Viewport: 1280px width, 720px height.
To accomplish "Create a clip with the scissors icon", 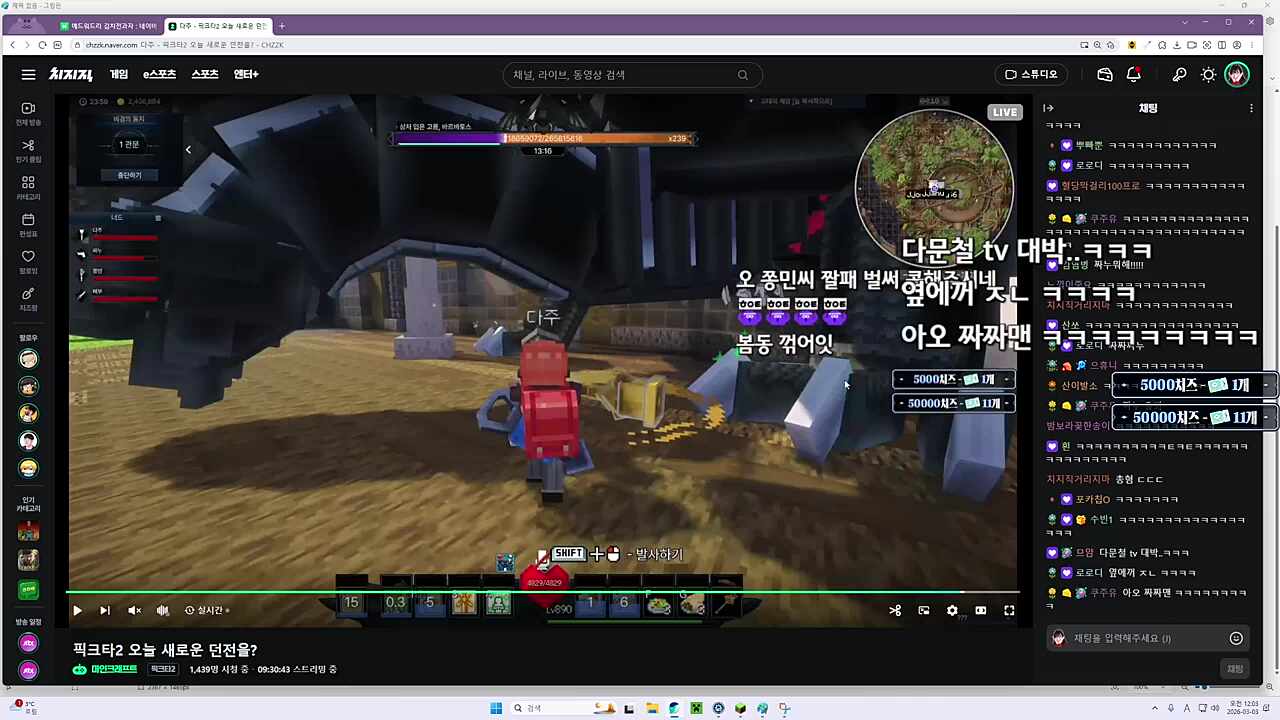I will pyautogui.click(x=894, y=610).
